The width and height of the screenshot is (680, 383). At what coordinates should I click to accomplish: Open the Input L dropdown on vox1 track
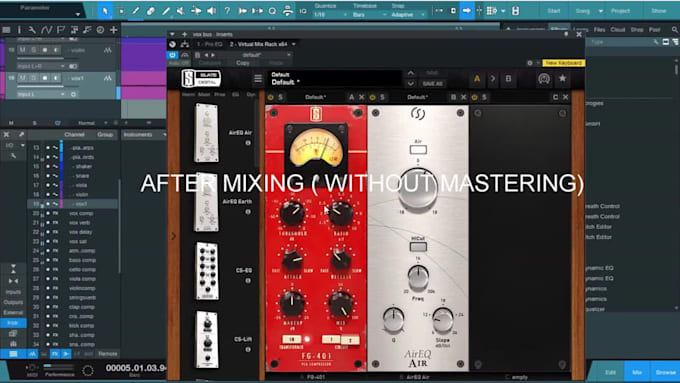tap(41, 94)
